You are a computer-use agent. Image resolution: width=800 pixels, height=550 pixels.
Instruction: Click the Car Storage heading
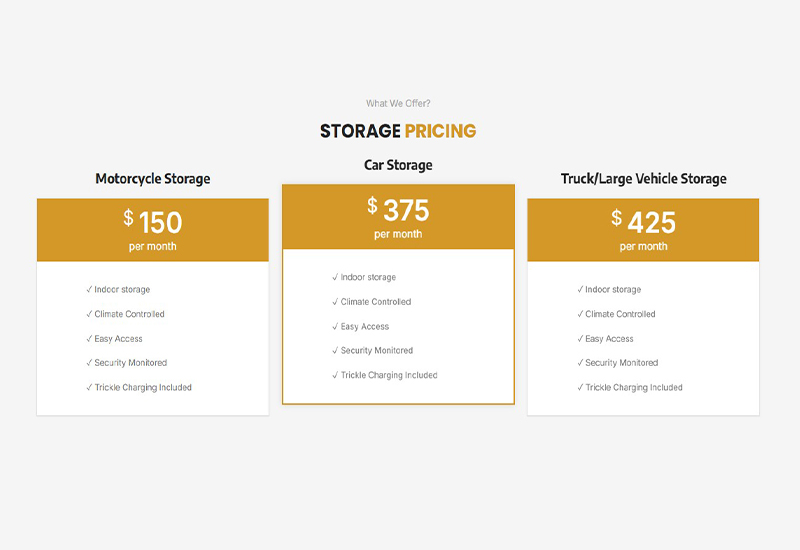[x=398, y=165]
